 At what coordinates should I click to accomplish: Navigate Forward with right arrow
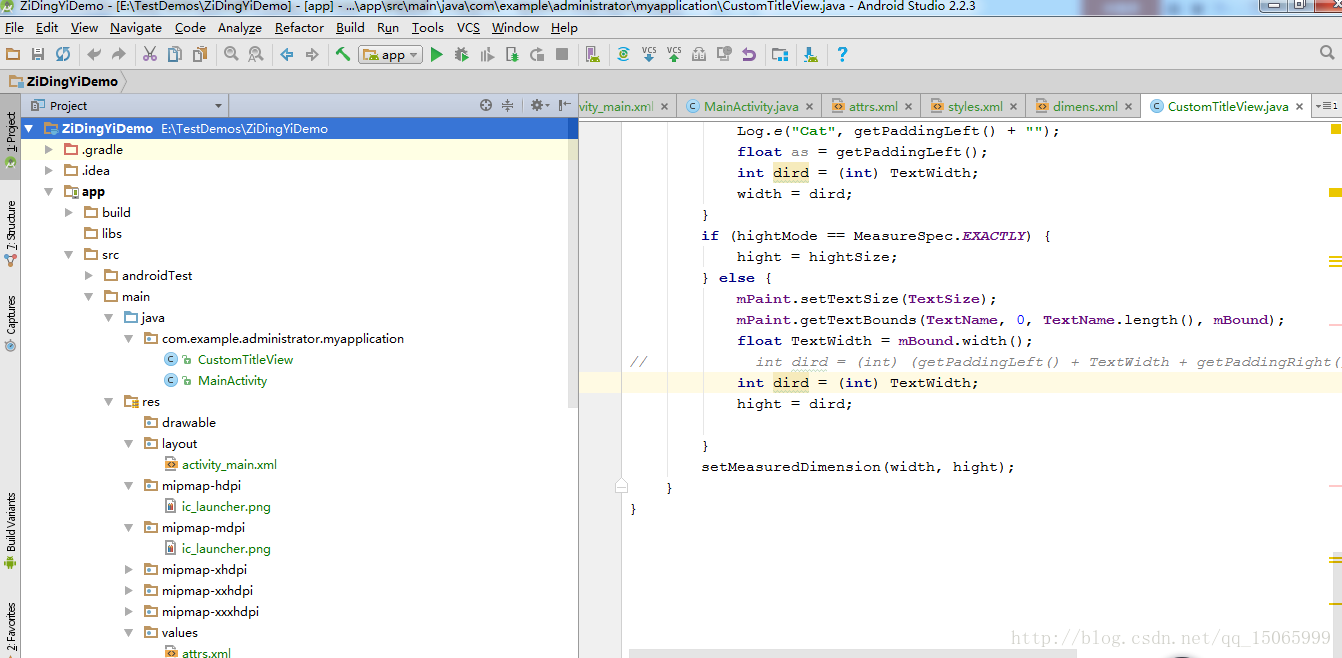point(312,54)
